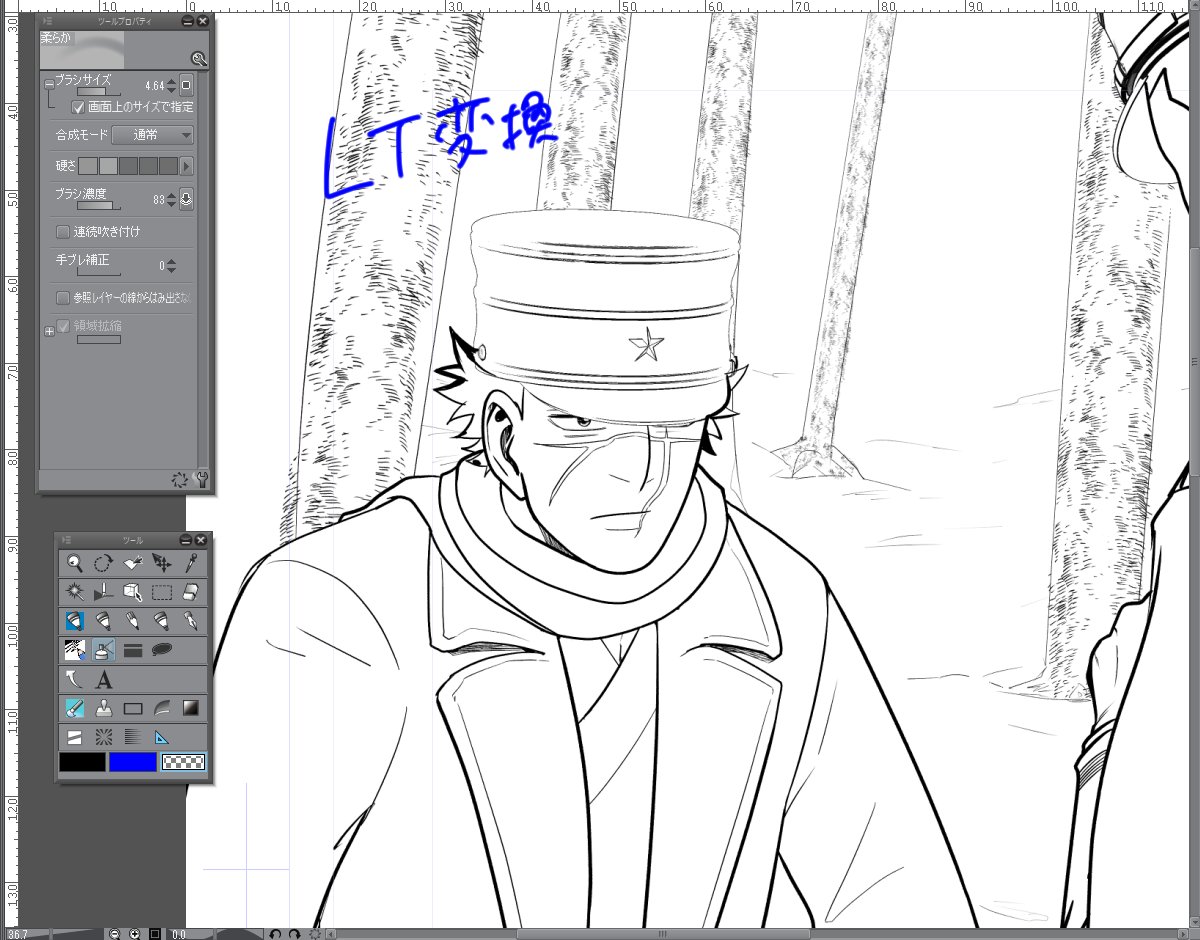Select the highlighted blue marker pen tool

tap(74, 620)
